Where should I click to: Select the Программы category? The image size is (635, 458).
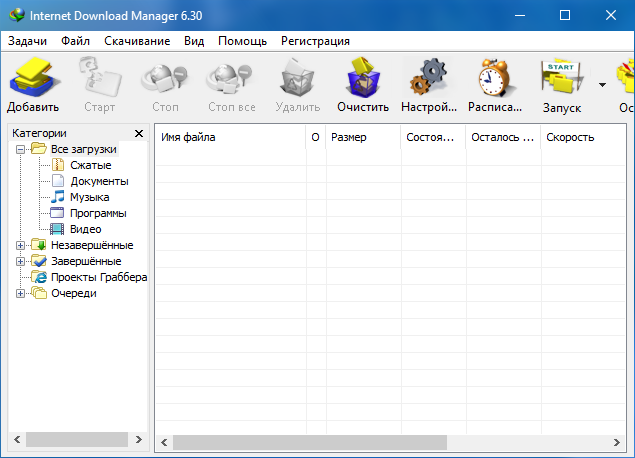pos(98,213)
